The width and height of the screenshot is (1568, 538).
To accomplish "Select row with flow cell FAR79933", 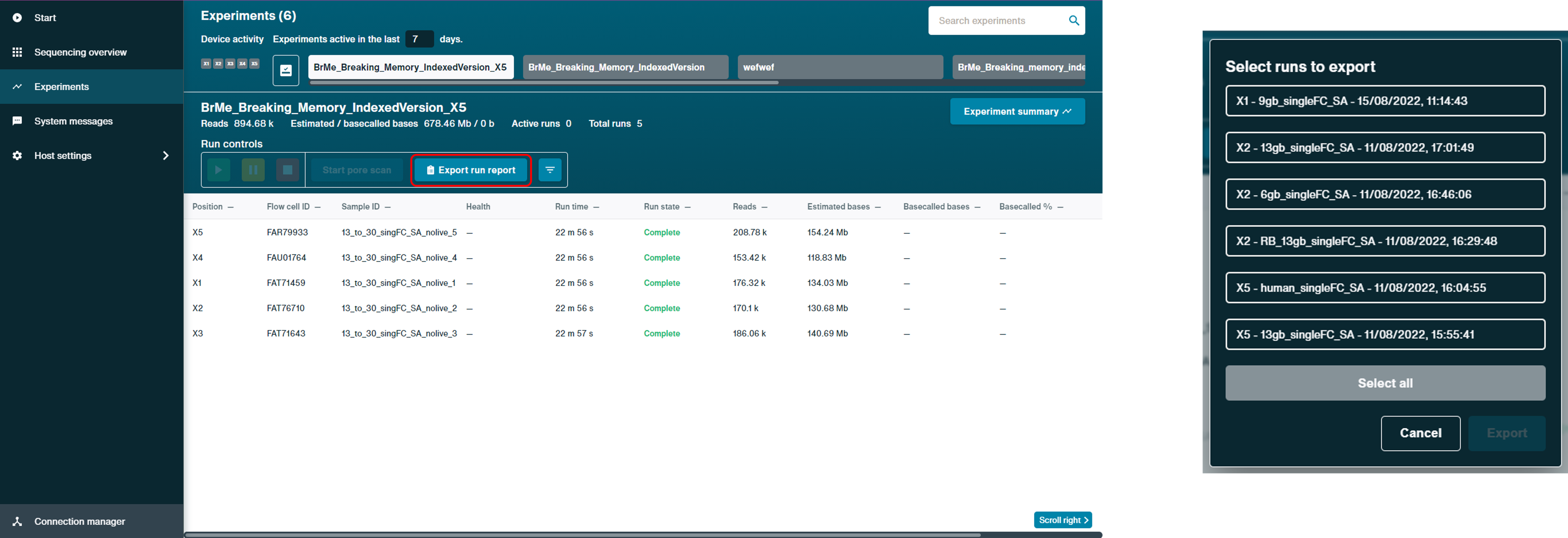I will click(x=643, y=232).
